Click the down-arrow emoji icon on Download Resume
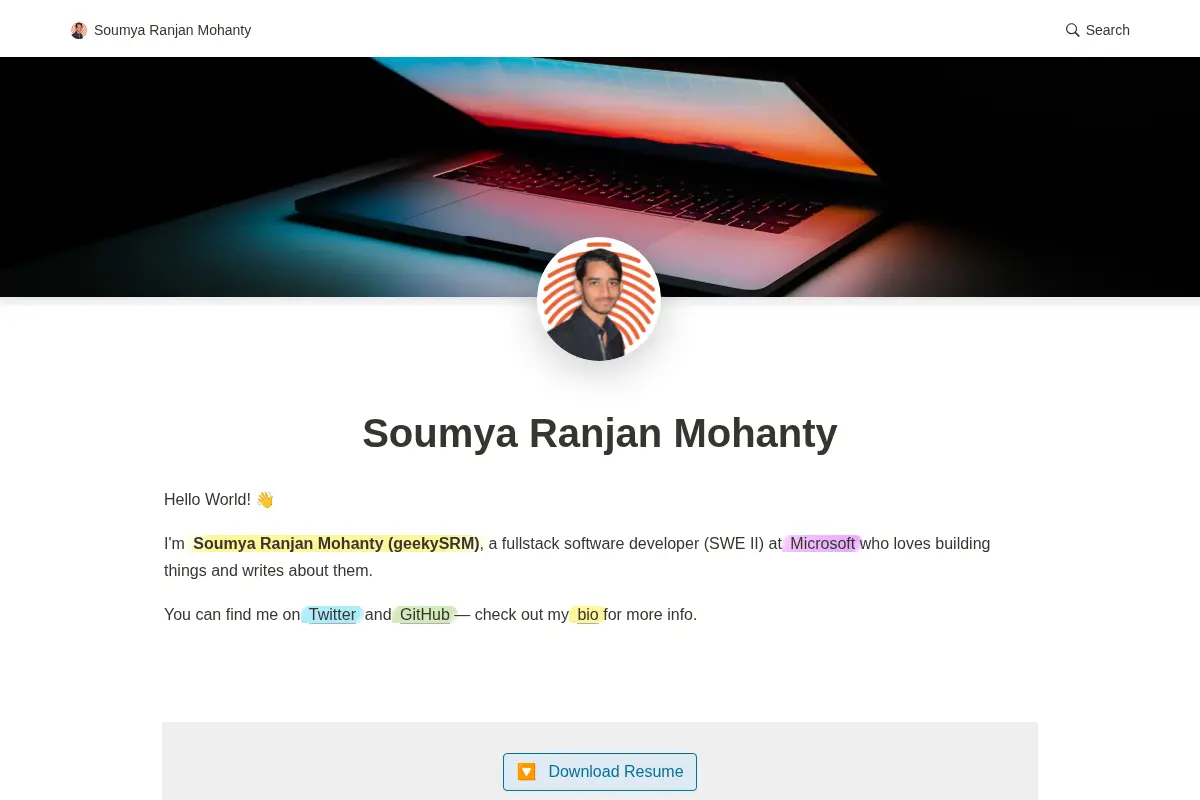Viewport: 1200px width, 800px height. point(527,772)
